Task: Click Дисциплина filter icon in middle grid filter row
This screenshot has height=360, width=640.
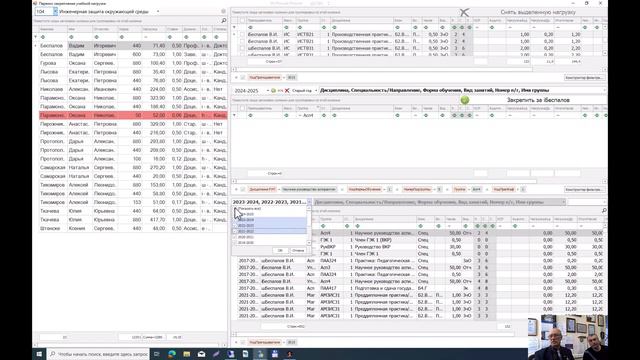Action: pos(334,116)
